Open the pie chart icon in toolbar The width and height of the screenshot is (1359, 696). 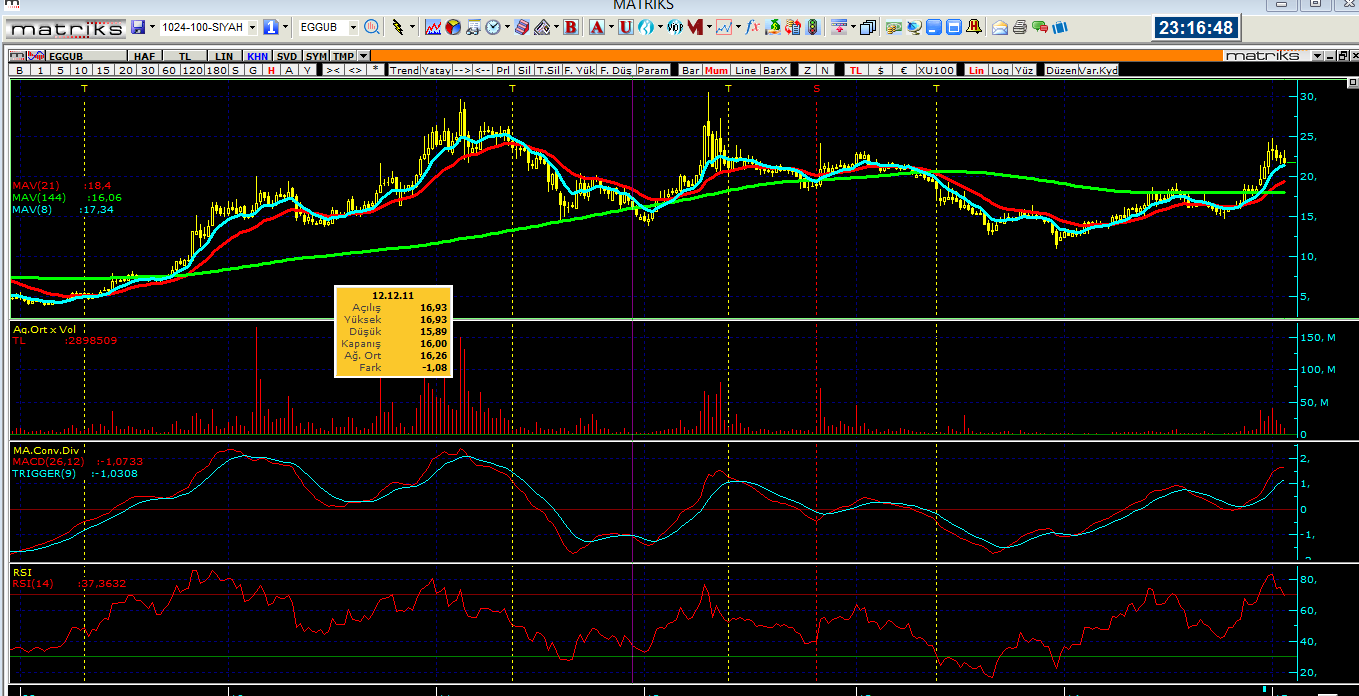point(453,28)
